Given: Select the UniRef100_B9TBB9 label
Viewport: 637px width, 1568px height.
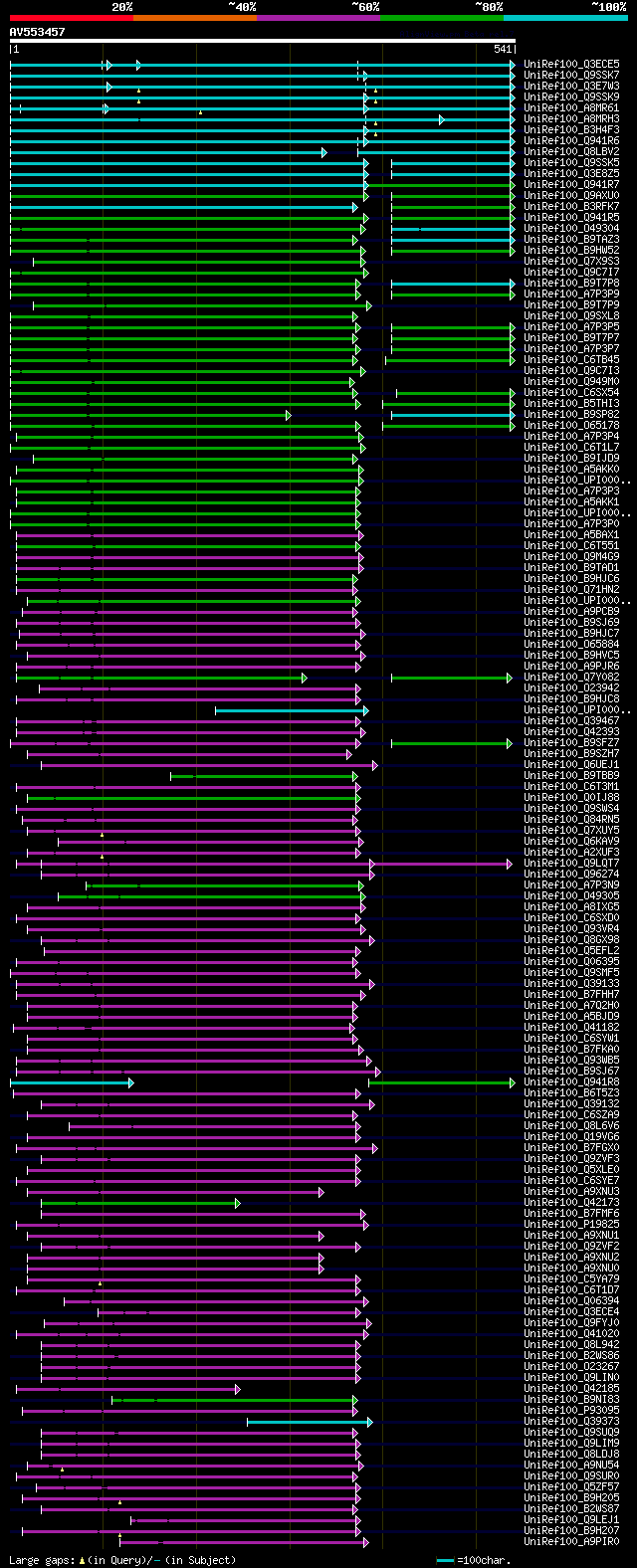Looking at the screenshot, I should [571, 776].
